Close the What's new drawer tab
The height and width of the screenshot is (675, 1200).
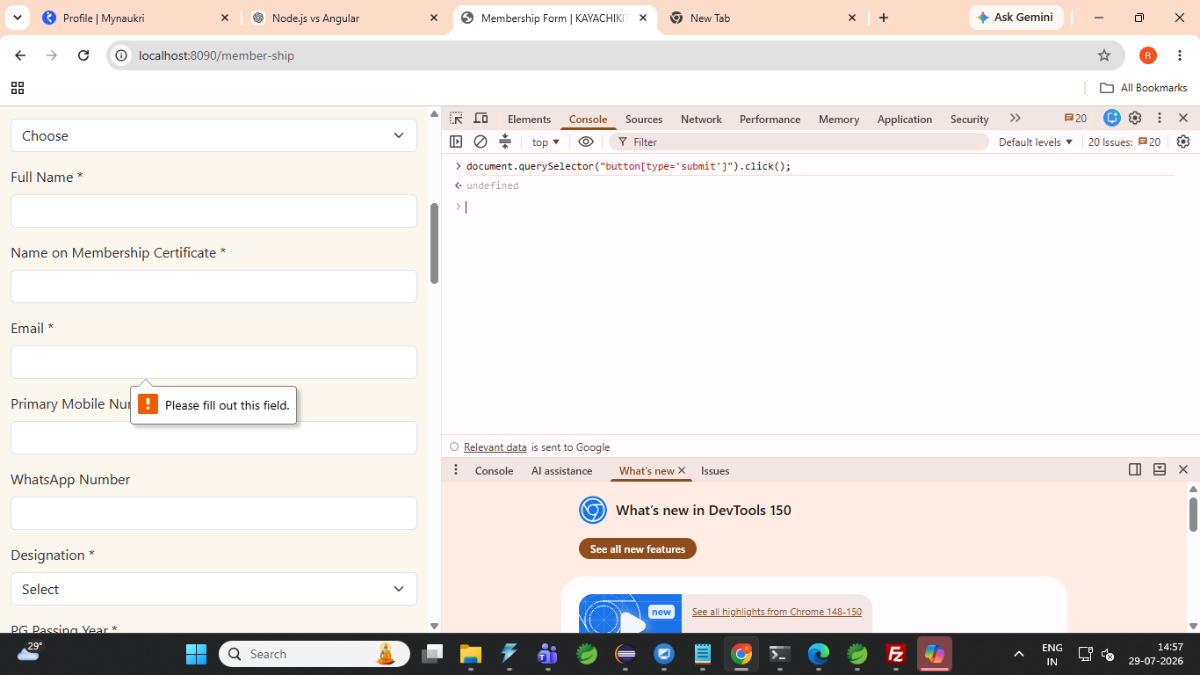click(682, 470)
